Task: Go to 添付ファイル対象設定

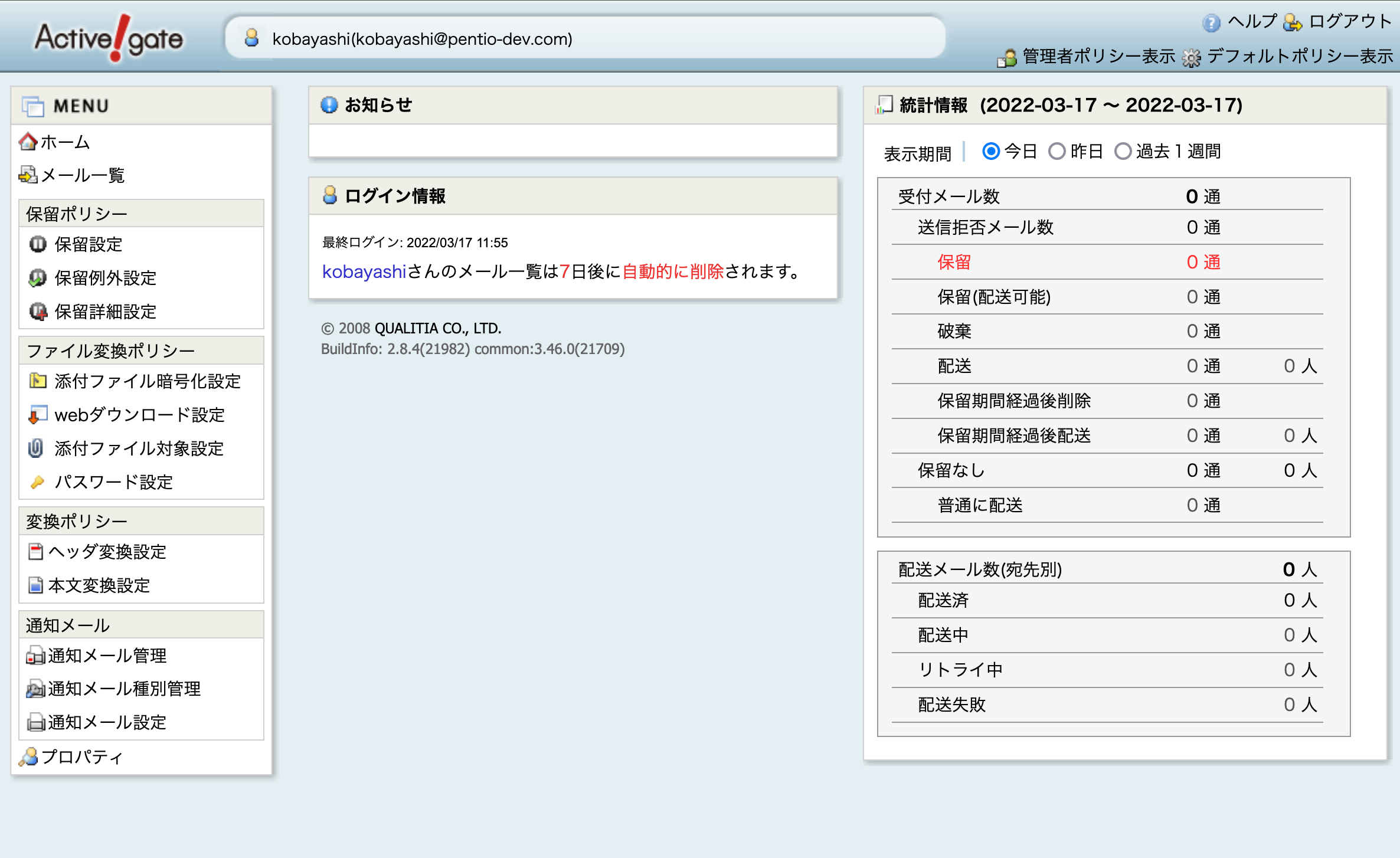Action: coord(139,448)
